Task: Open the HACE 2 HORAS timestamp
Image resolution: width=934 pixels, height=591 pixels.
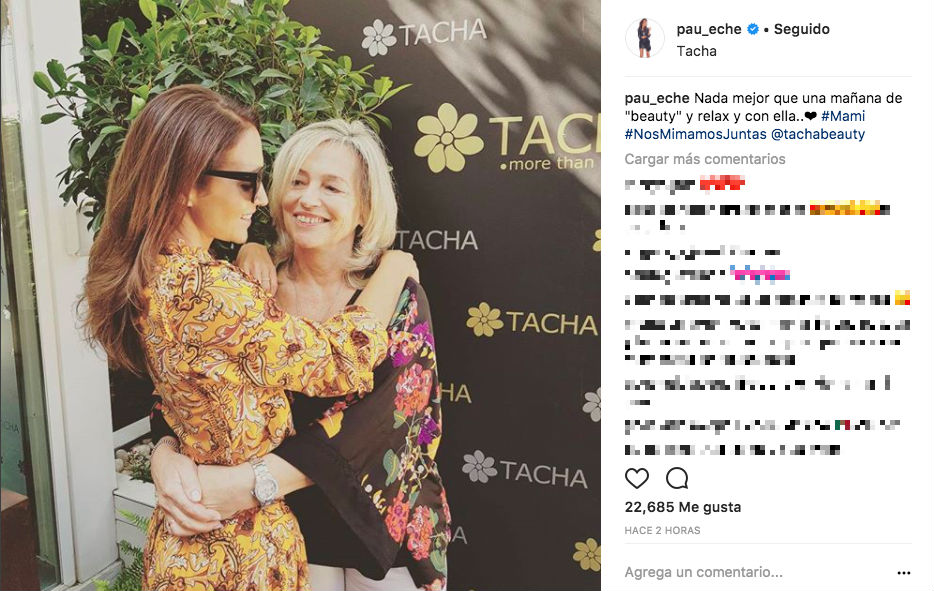Action: coord(662,530)
